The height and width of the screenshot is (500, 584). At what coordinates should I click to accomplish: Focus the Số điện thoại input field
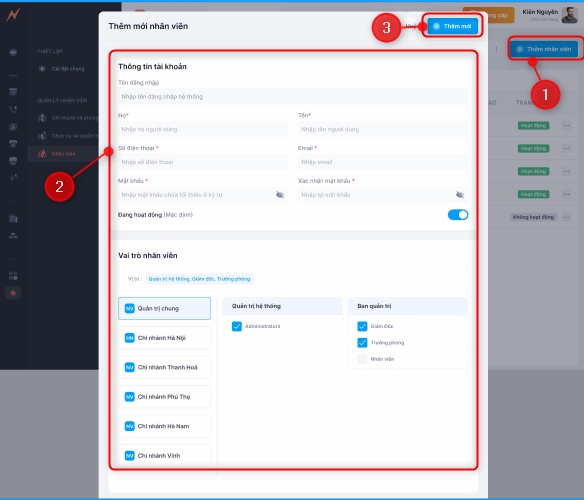[203, 162]
